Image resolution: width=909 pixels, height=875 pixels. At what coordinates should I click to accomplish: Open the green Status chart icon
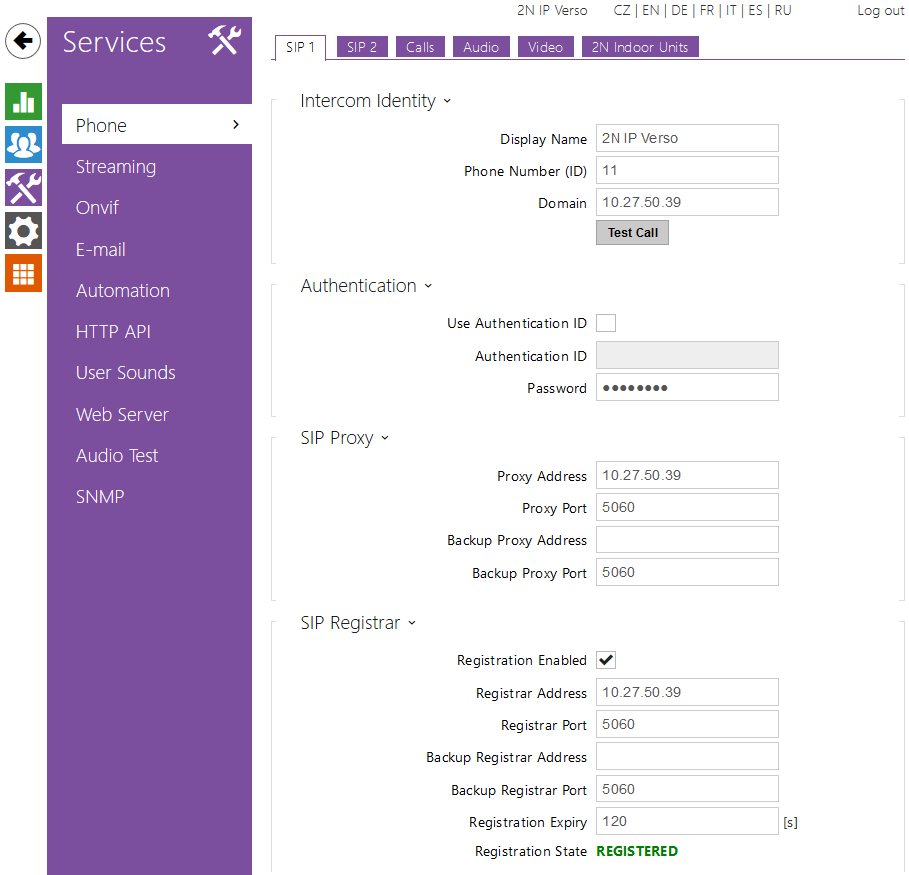click(x=23, y=102)
